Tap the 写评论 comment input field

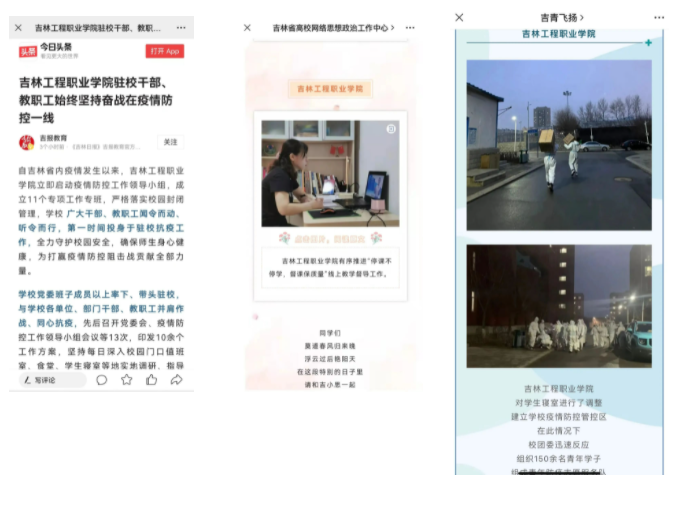52,380
